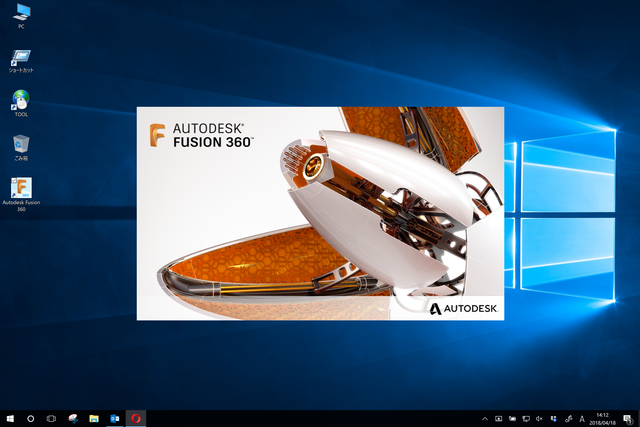This screenshot has height=427, width=640.
Task: Click the folder-shaped tray icon before network
Action: 512,419
